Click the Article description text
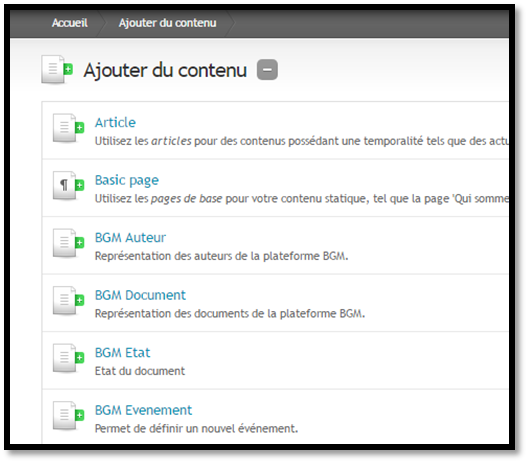This screenshot has height=463, width=528. click(x=302, y=141)
